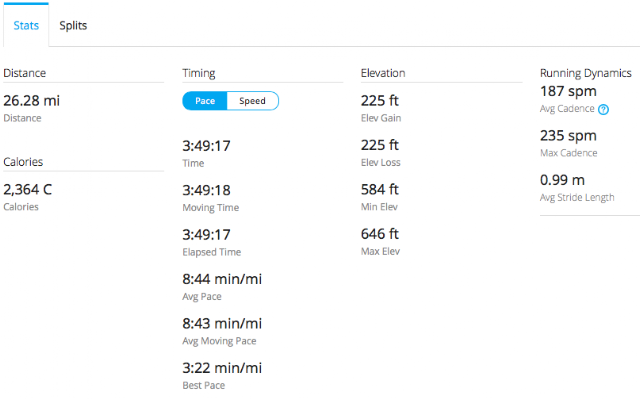Select the Pace toggle option
This screenshot has width=640, height=400.
205,101
